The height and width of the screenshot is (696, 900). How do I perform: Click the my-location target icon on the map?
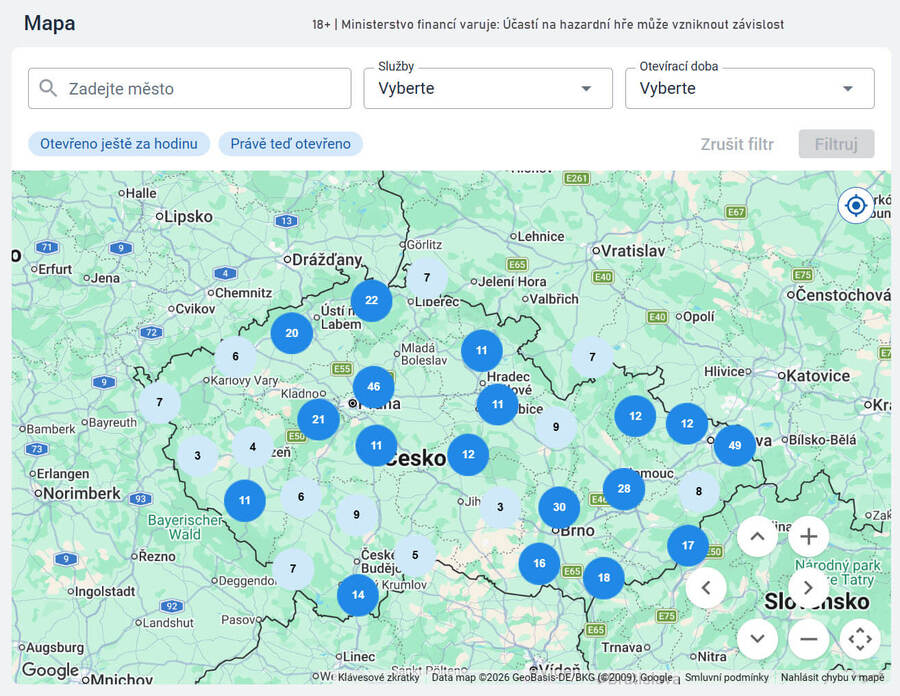coord(856,205)
